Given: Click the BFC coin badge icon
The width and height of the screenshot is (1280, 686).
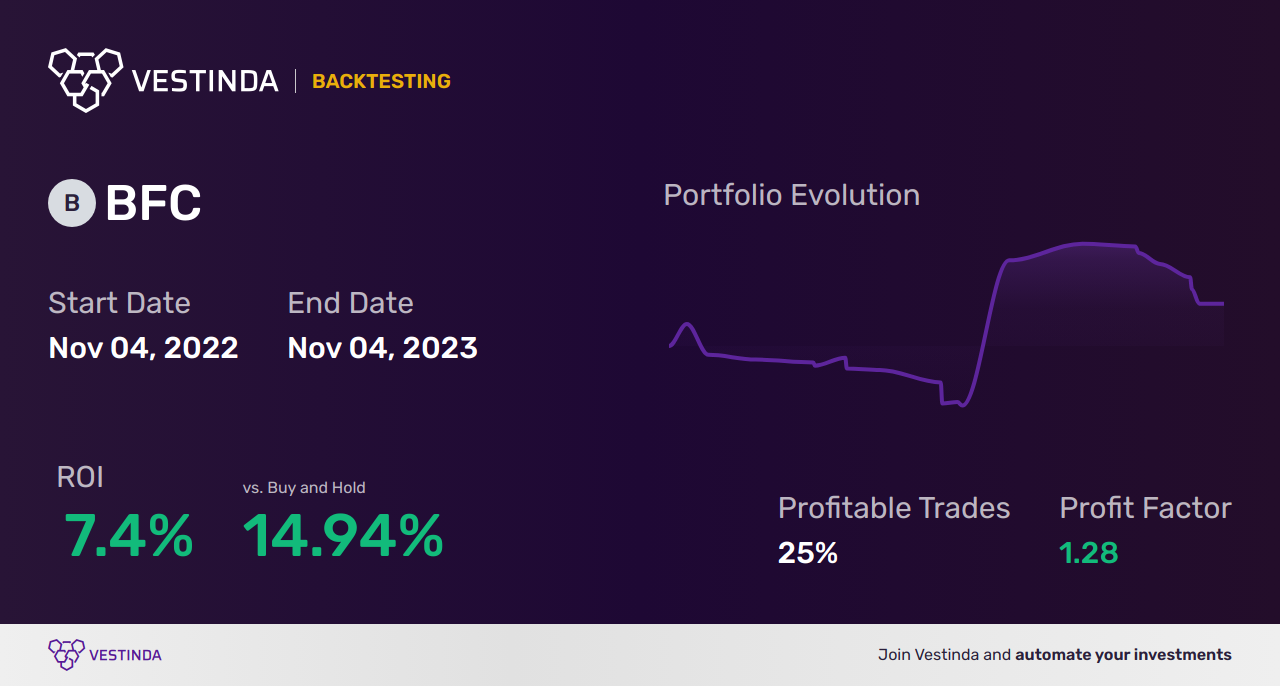Looking at the screenshot, I should coord(72,203).
